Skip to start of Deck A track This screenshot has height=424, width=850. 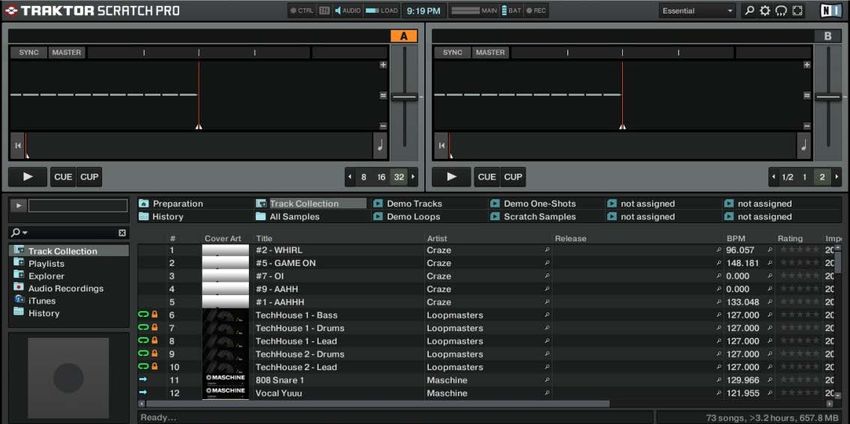[x=17, y=145]
